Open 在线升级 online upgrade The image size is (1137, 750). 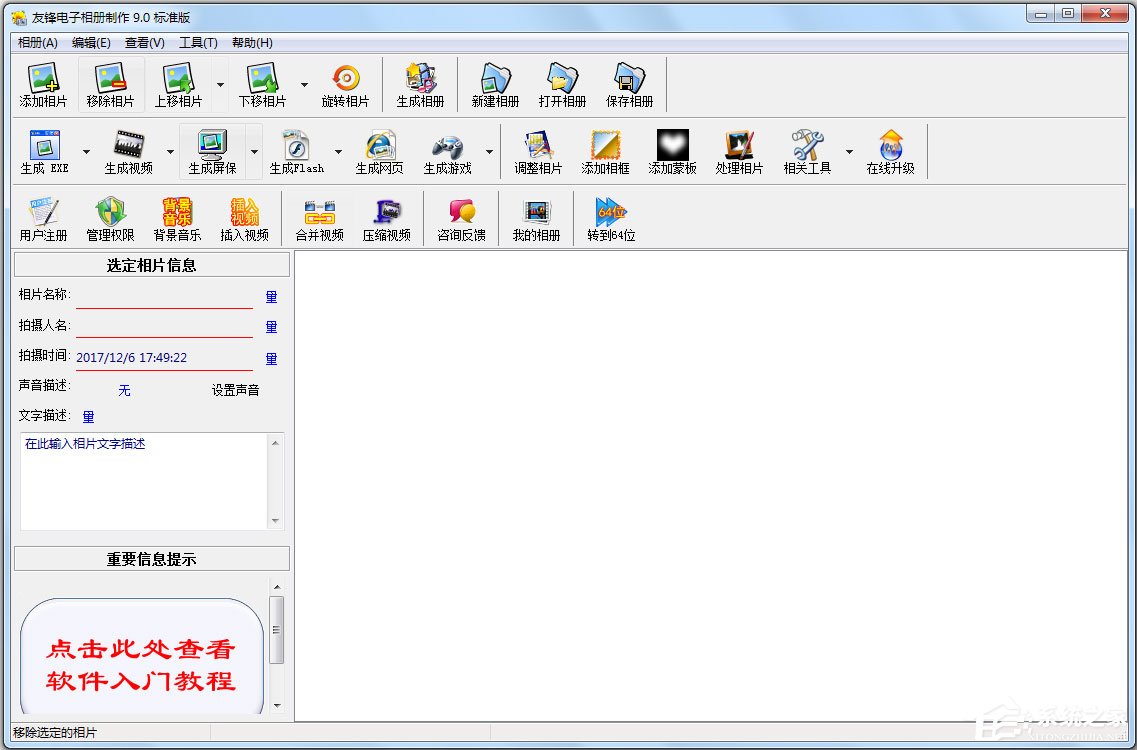890,151
